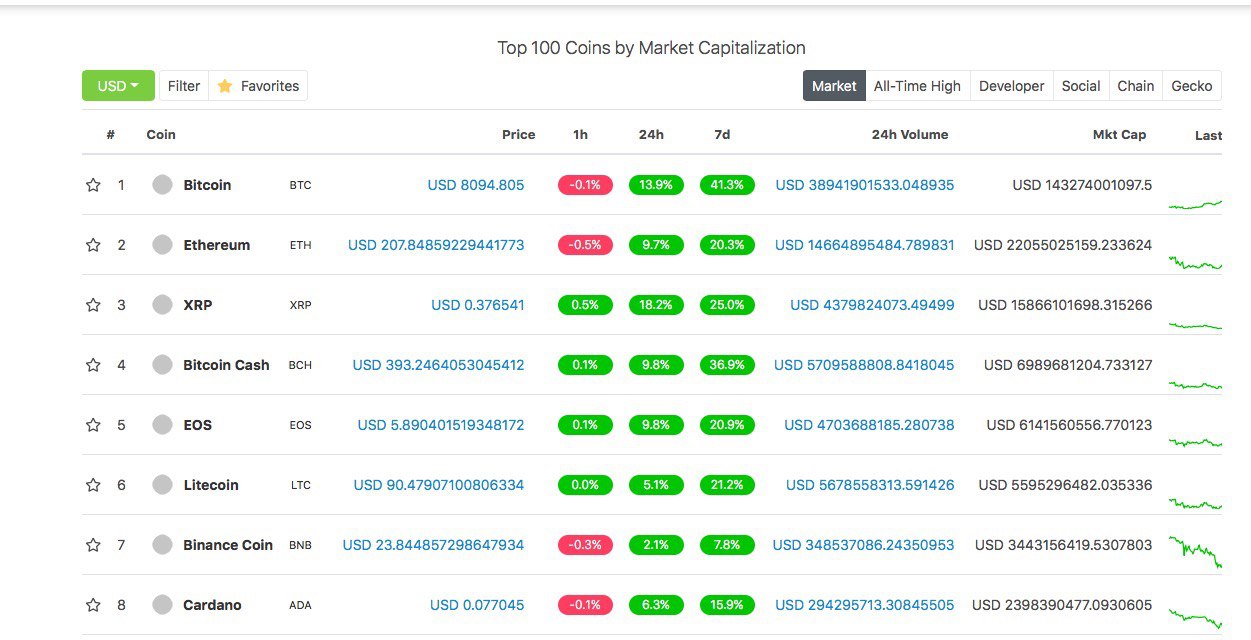Show Favorites coins only
1251x640 pixels.
click(258, 86)
